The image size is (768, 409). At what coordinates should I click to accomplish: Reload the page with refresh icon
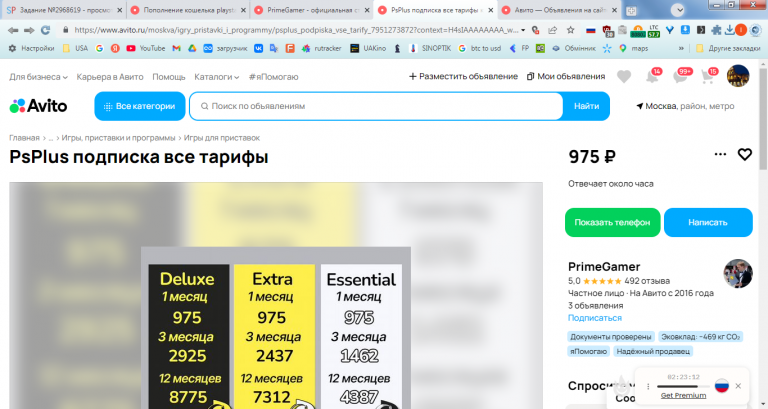click(x=46, y=30)
